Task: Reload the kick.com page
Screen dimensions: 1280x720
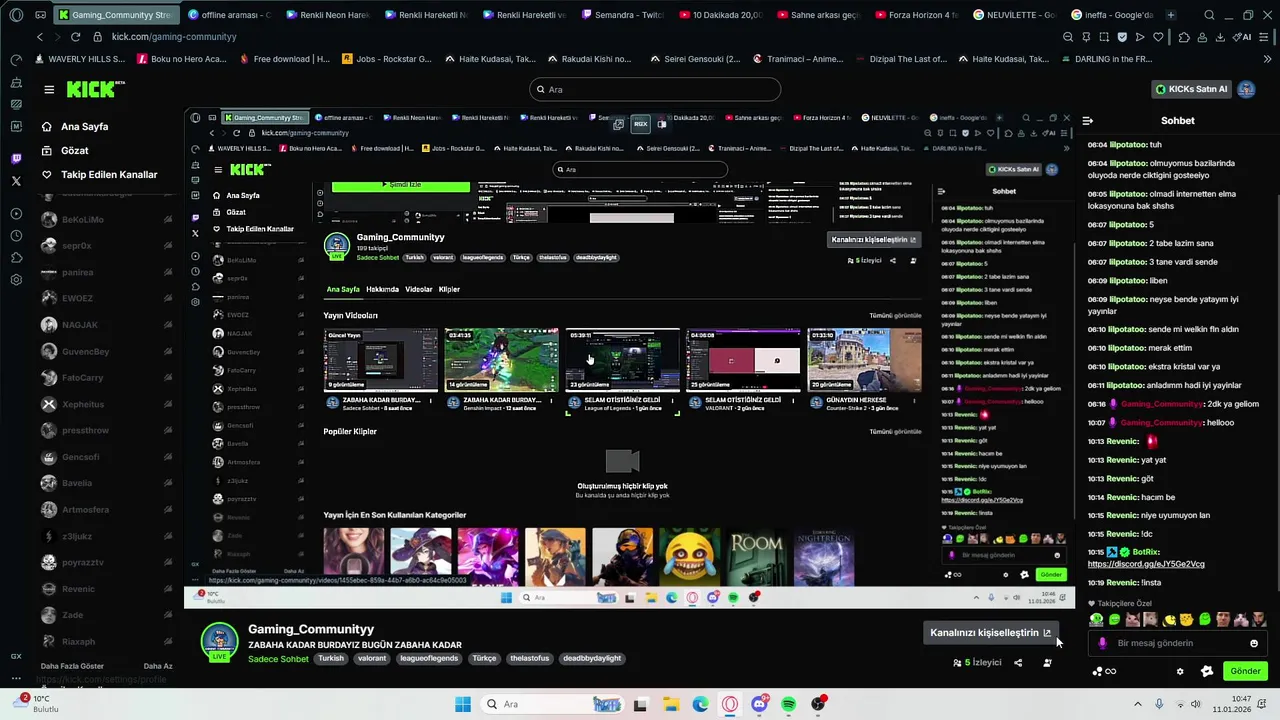Action: pos(77,37)
